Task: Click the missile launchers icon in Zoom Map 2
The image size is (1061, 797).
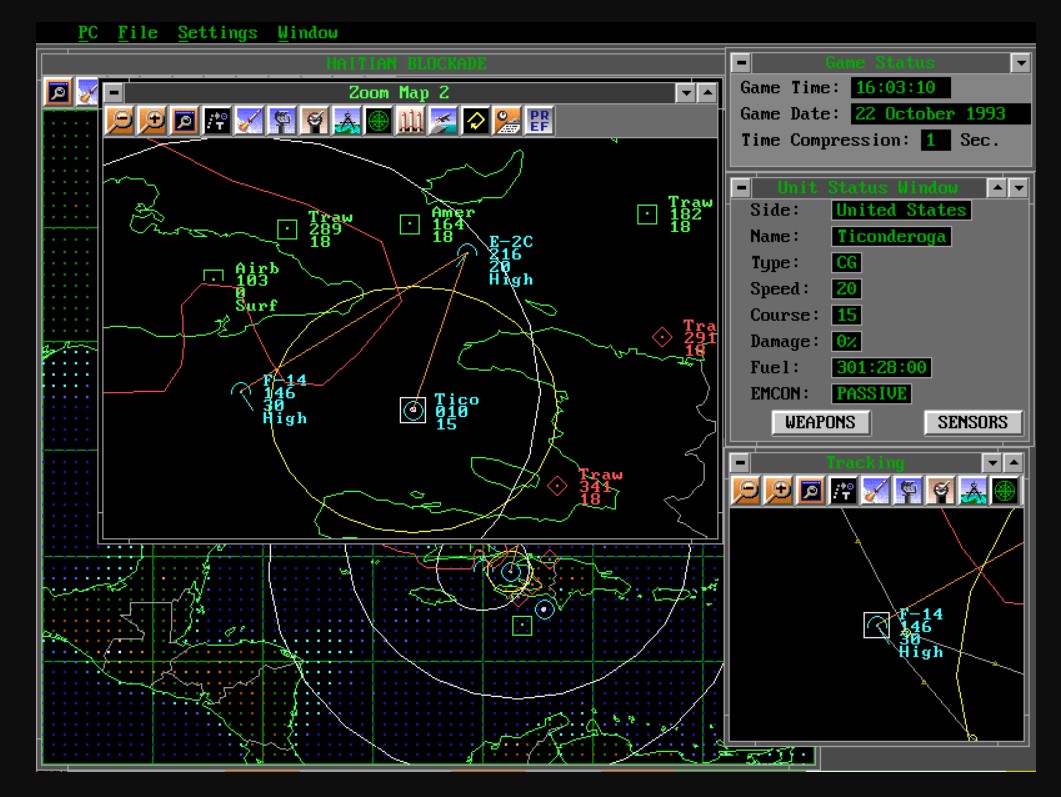Action: point(411,122)
